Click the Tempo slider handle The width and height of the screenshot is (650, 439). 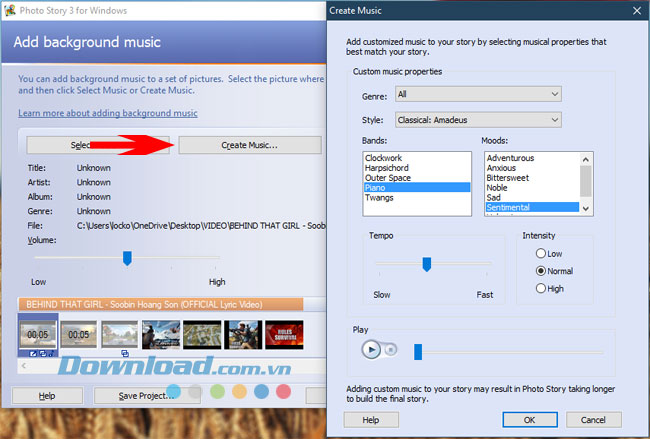tap(427, 264)
